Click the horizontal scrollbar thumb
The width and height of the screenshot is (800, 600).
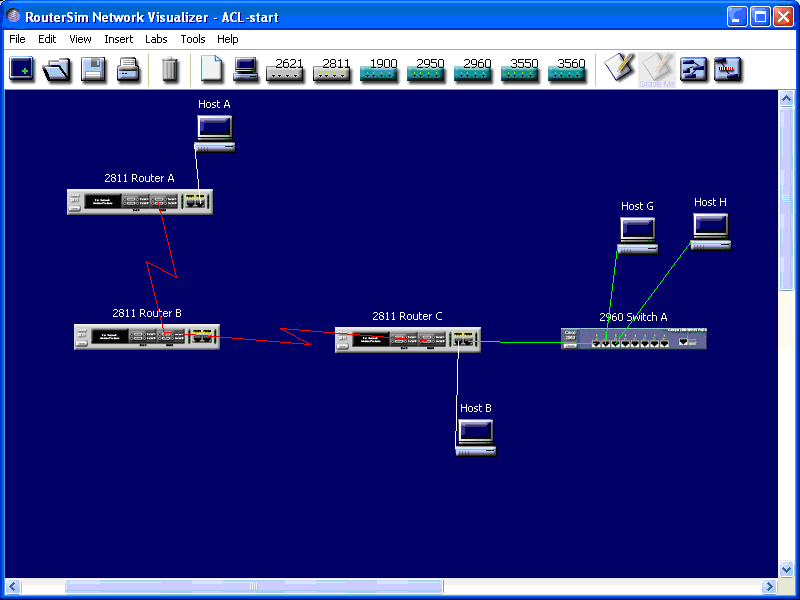point(254,586)
